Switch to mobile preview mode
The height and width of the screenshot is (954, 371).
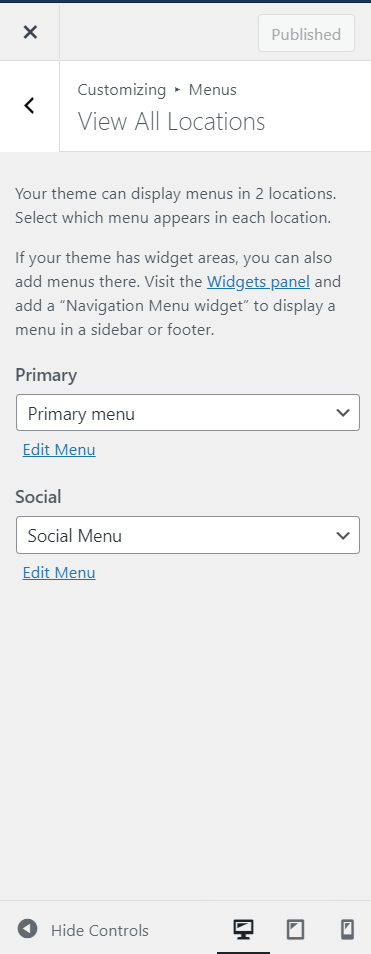[x=347, y=929]
